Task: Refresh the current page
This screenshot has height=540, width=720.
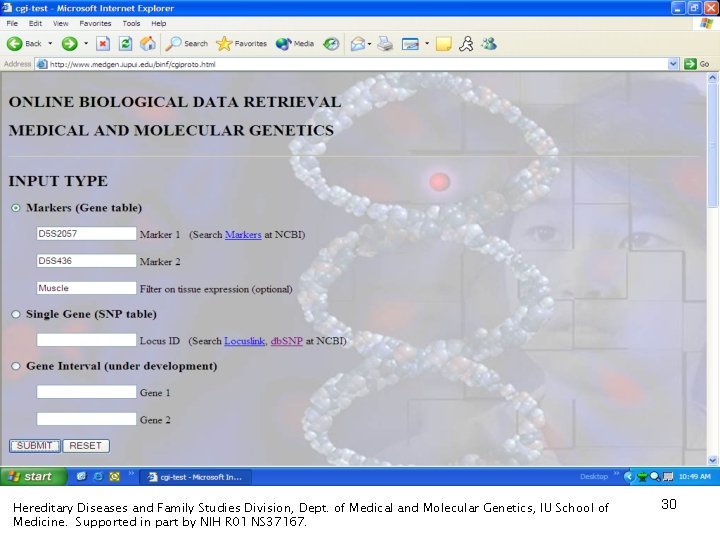Action: coord(125,44)
